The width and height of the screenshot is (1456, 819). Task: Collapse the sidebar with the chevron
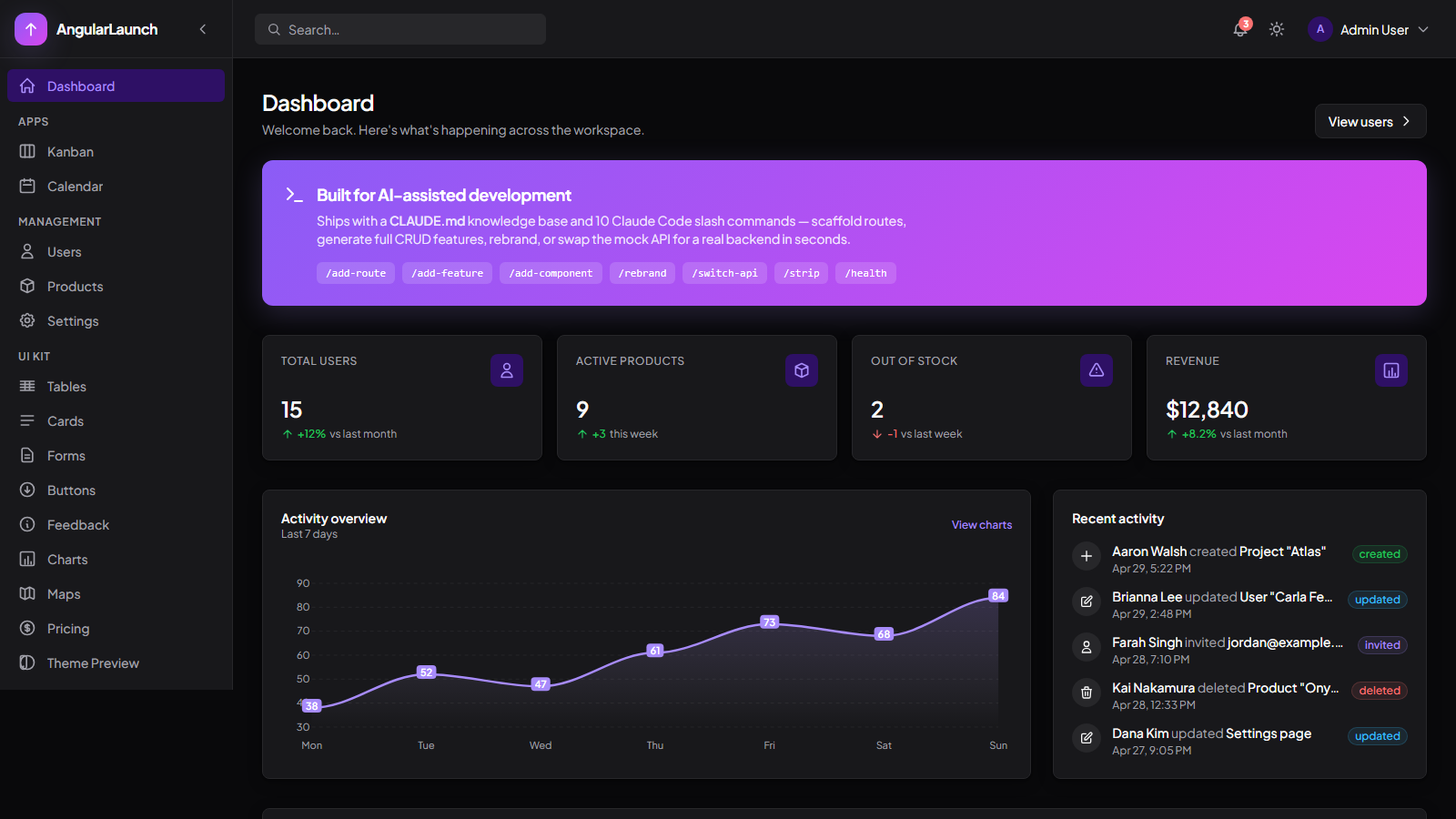click(203, 29)
